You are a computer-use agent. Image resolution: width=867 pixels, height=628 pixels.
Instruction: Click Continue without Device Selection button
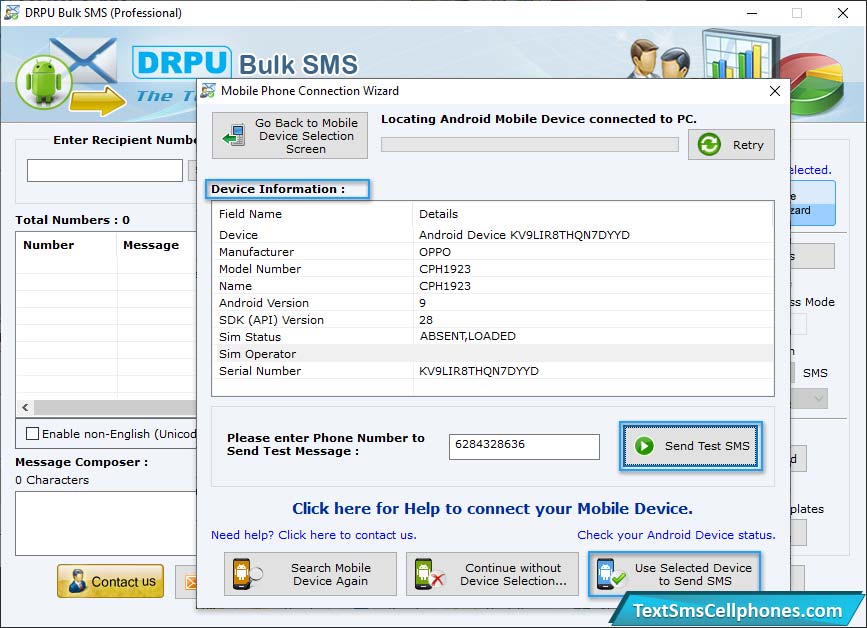(x=492, y=574)
